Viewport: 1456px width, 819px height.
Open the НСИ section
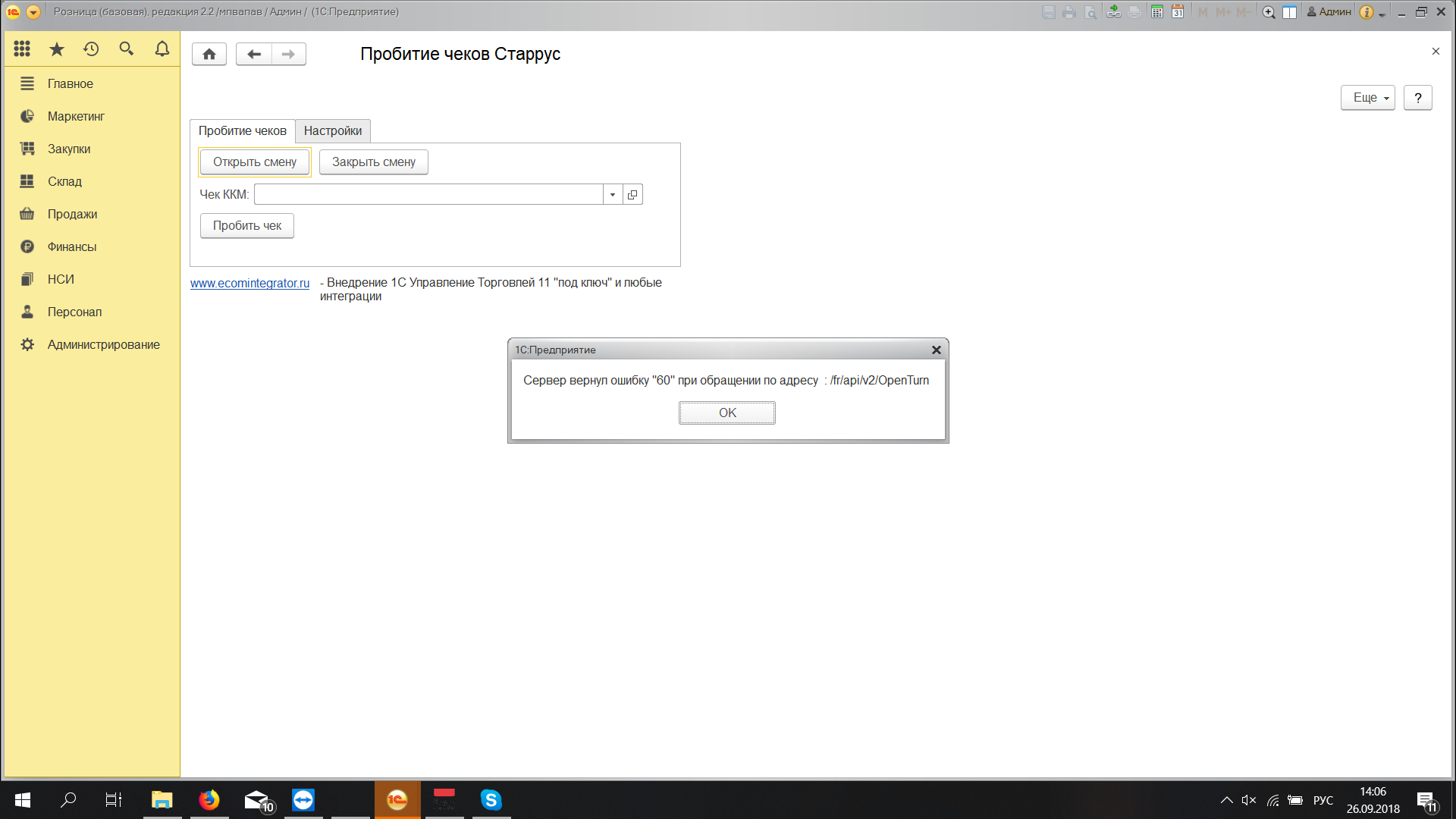click(91, 280)
